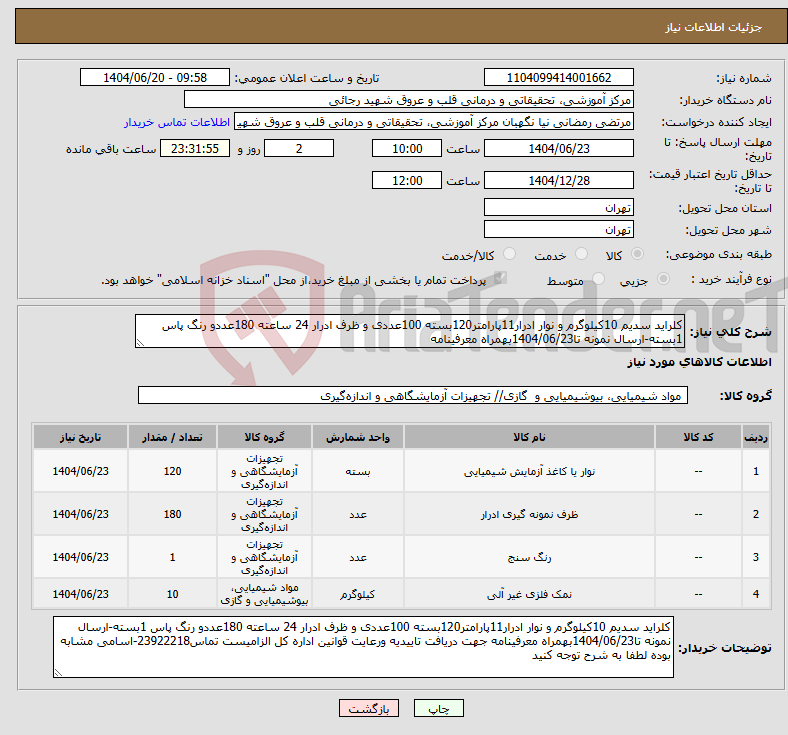Click the کد کالا column header
This screenshot has height=735, width=788.
tap(698, 437)
